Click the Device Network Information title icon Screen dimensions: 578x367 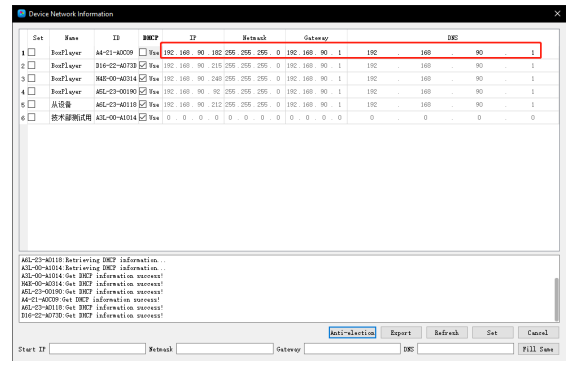point(22,14)
